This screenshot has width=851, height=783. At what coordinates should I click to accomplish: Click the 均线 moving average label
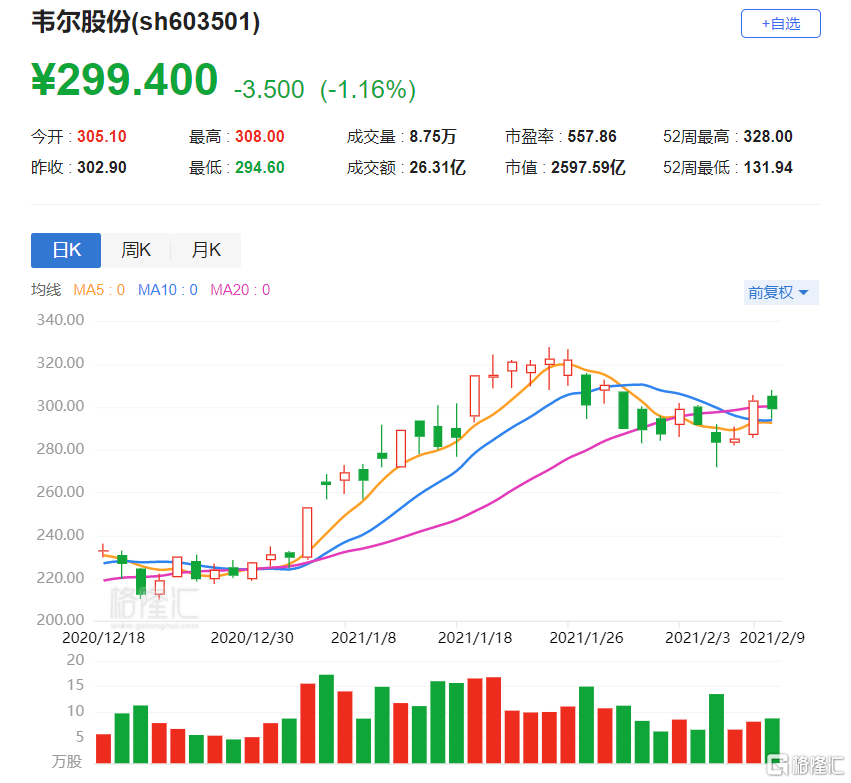[46, 290]
